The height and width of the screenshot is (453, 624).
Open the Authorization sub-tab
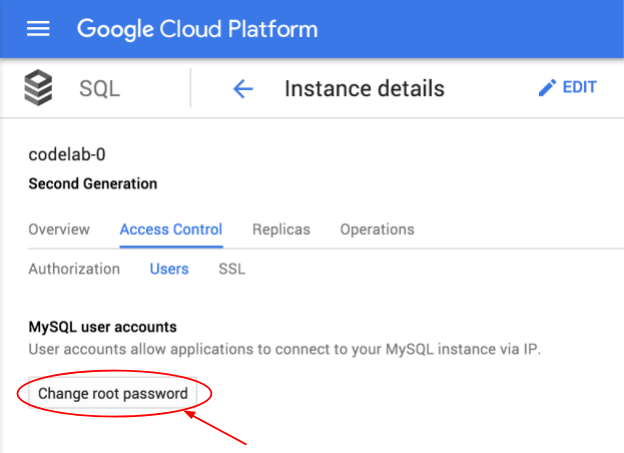point(74,269)
